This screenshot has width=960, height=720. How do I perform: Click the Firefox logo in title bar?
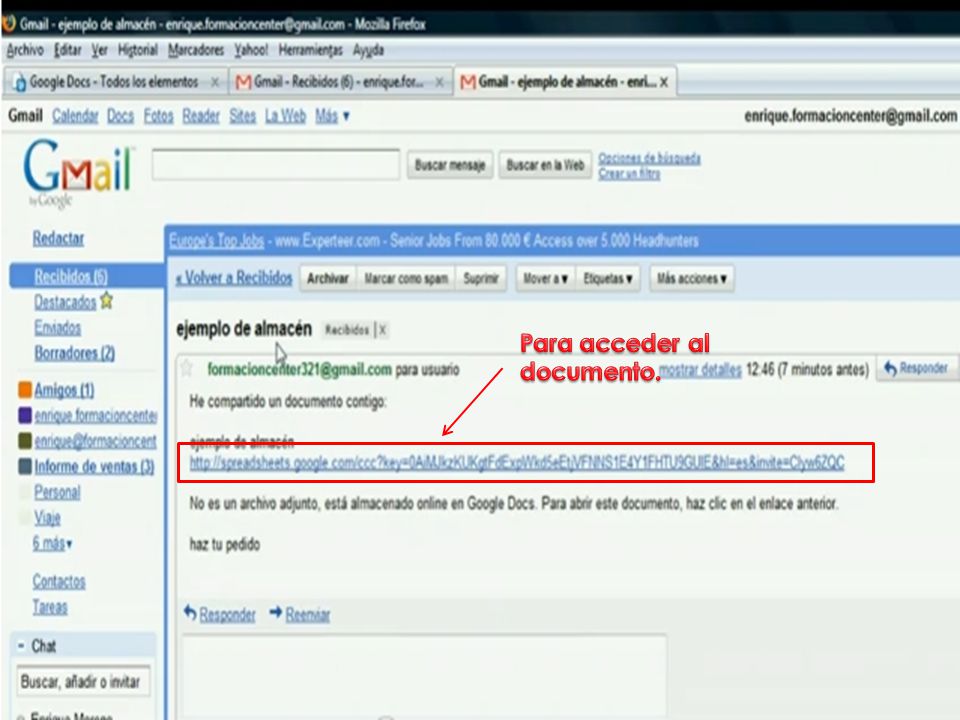(8, 24)
